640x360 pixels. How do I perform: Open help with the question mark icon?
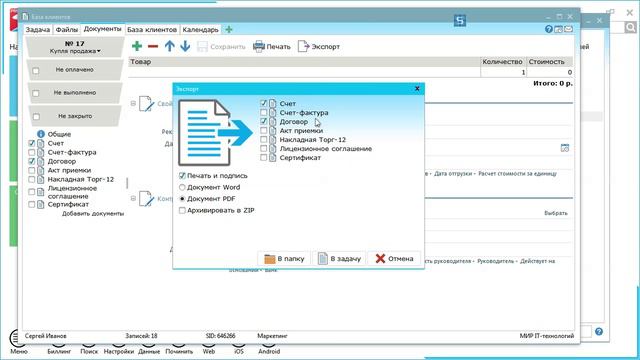(549, 29)
